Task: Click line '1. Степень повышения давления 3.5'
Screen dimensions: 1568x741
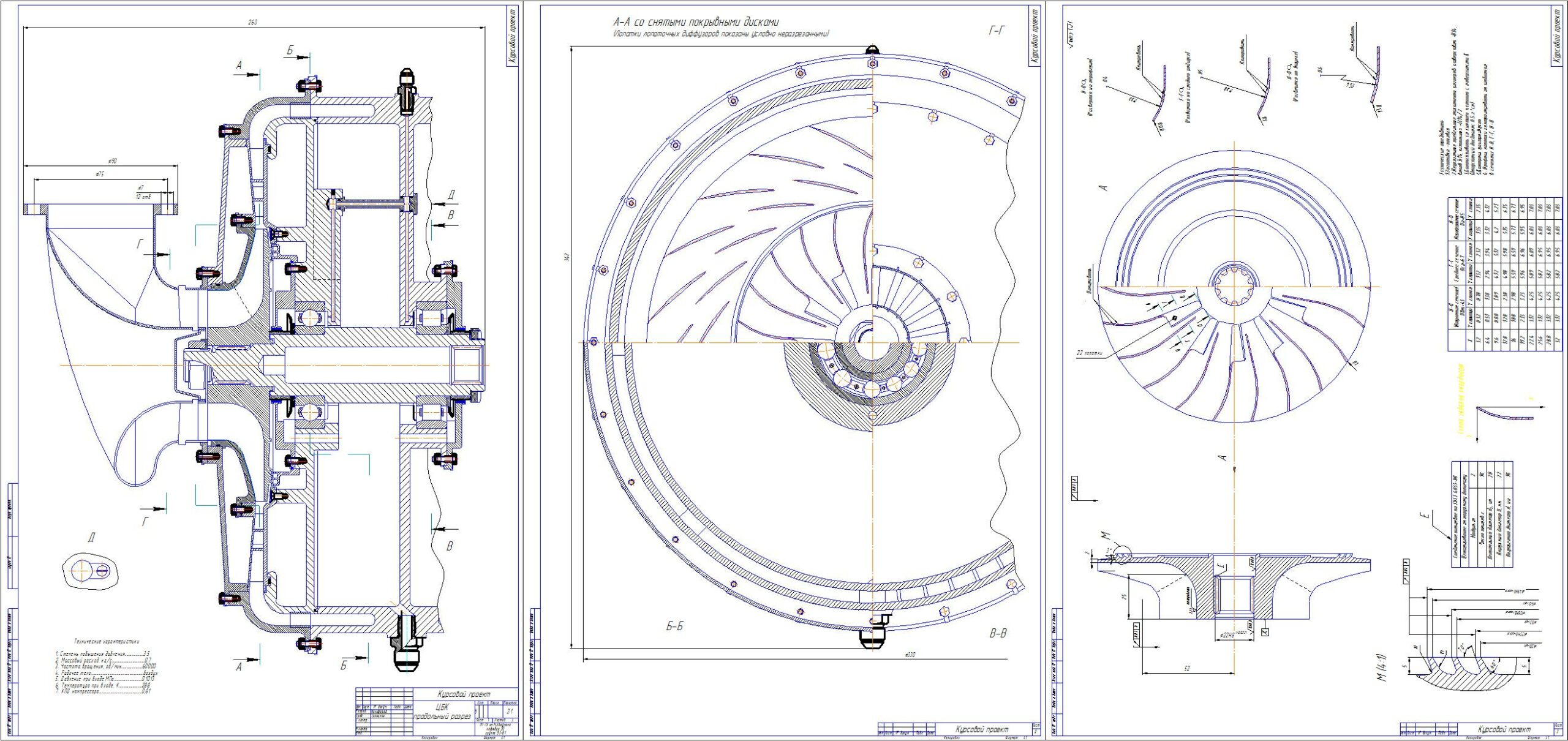Action: coord(103,654)
